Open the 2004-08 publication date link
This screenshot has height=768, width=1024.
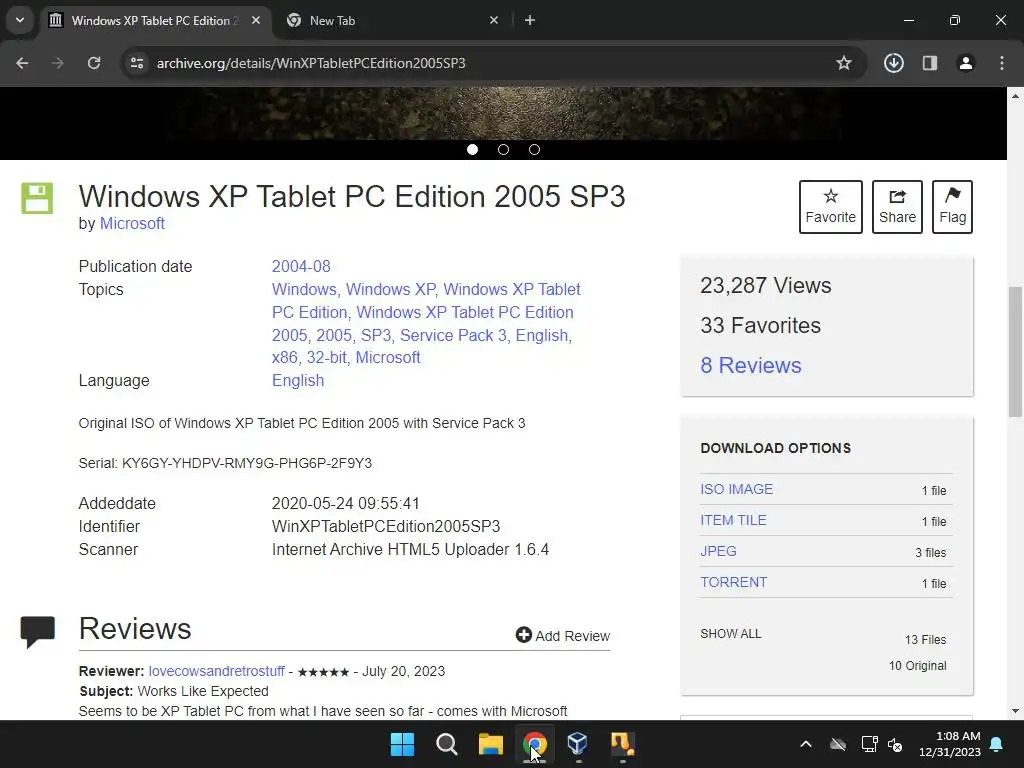301,266
